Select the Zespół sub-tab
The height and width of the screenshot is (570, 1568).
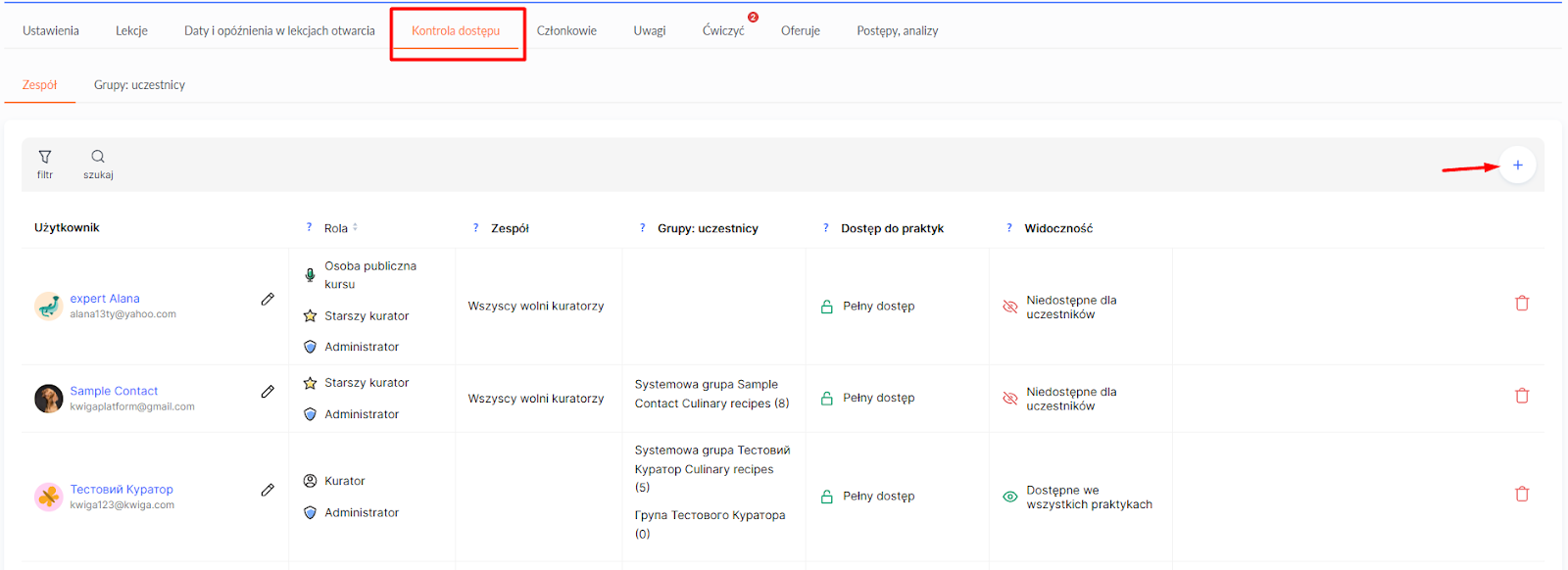[40, 85]
